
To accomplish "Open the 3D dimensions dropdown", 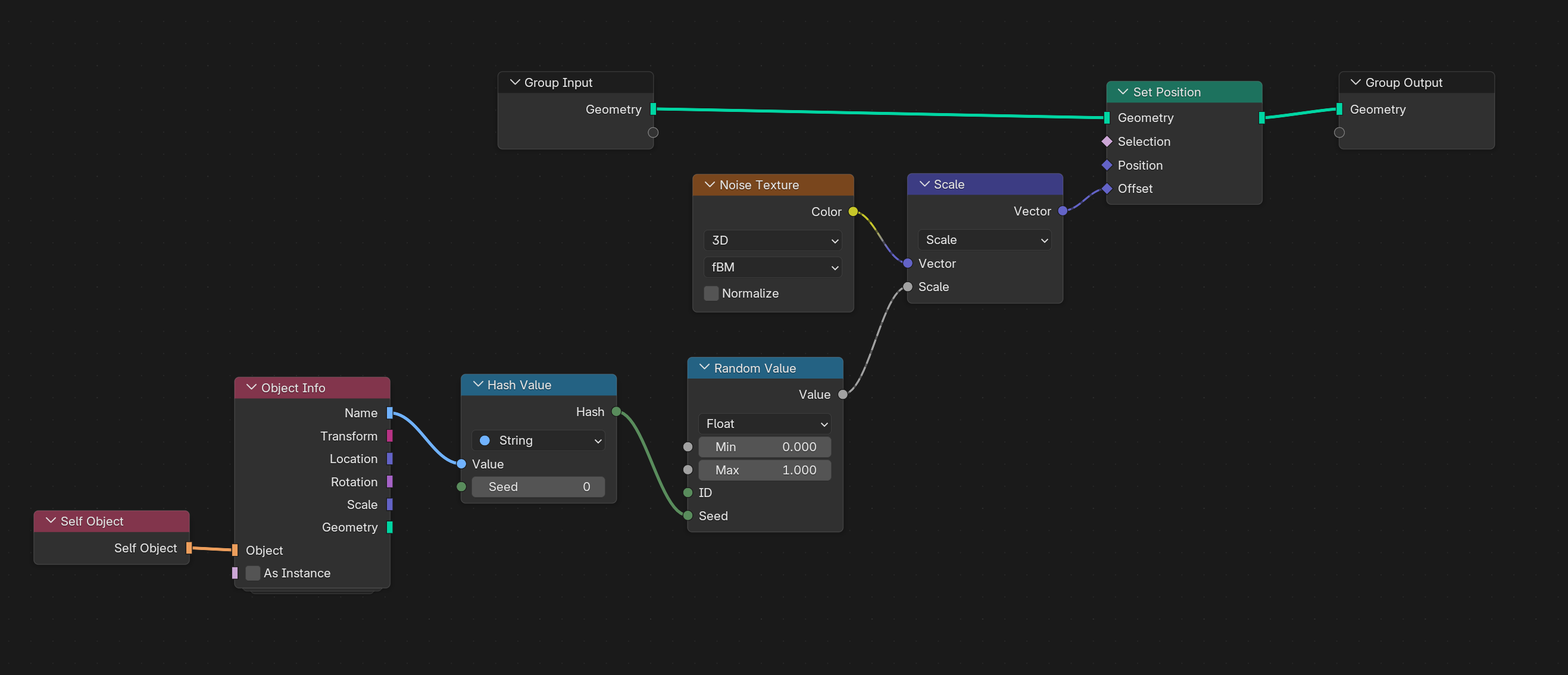I will pyautogui.click(x=773, y=240).
